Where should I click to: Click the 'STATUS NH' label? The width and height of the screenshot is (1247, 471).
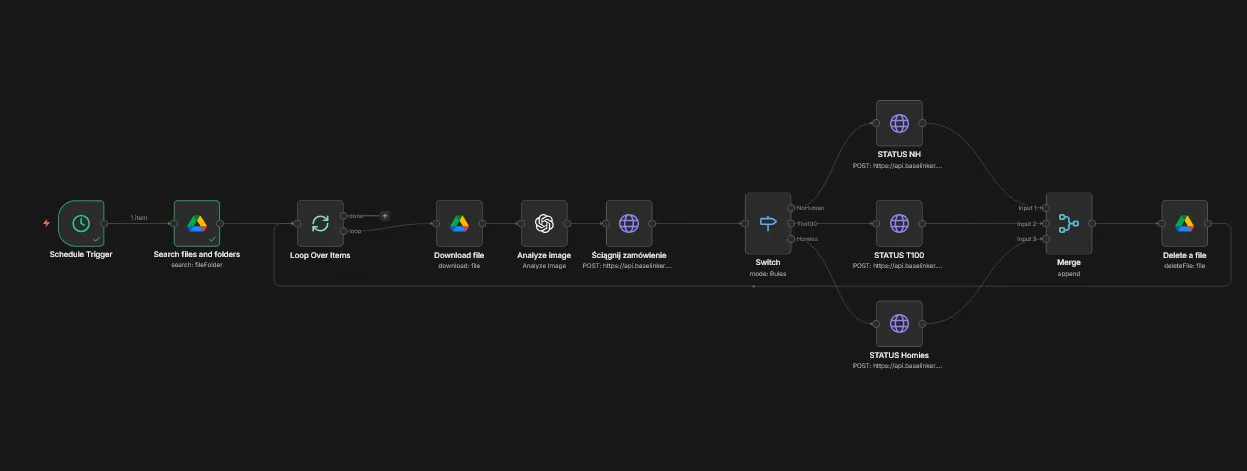coord(899,155)
